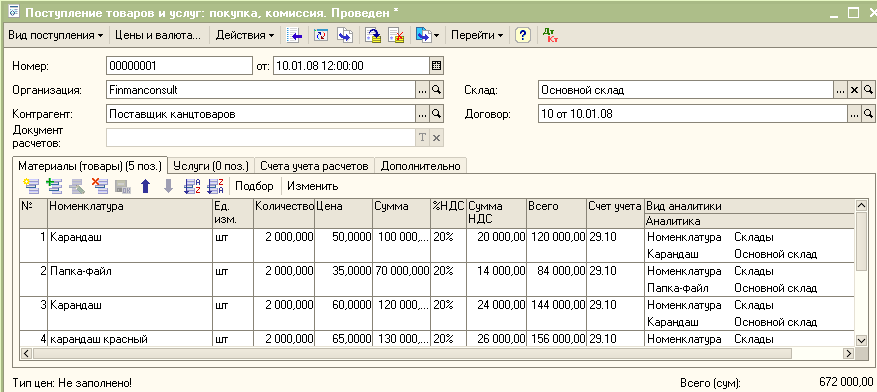
Task: Clear the Документ расчетов field
Action: click(437, 138)
